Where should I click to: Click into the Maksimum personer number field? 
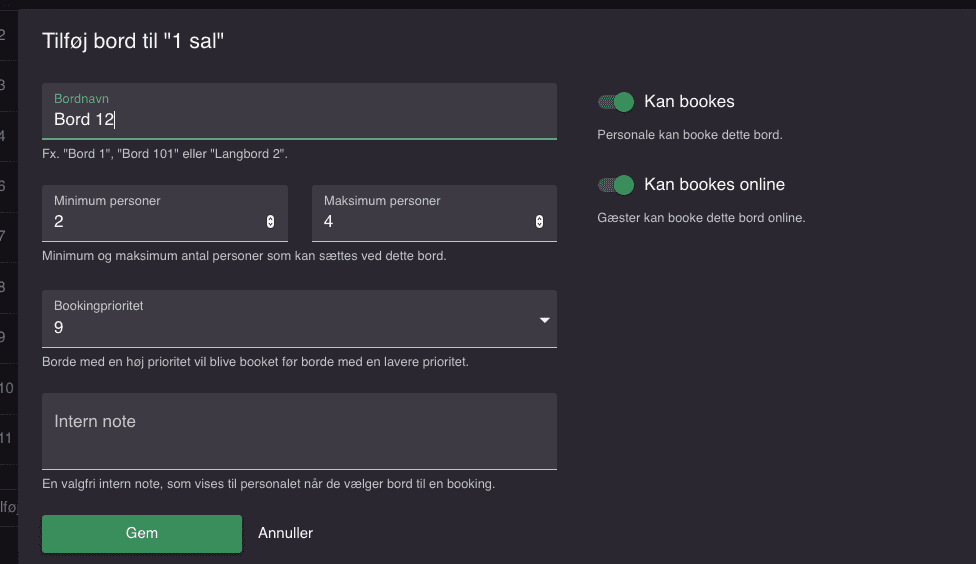[x=434, y=213]
